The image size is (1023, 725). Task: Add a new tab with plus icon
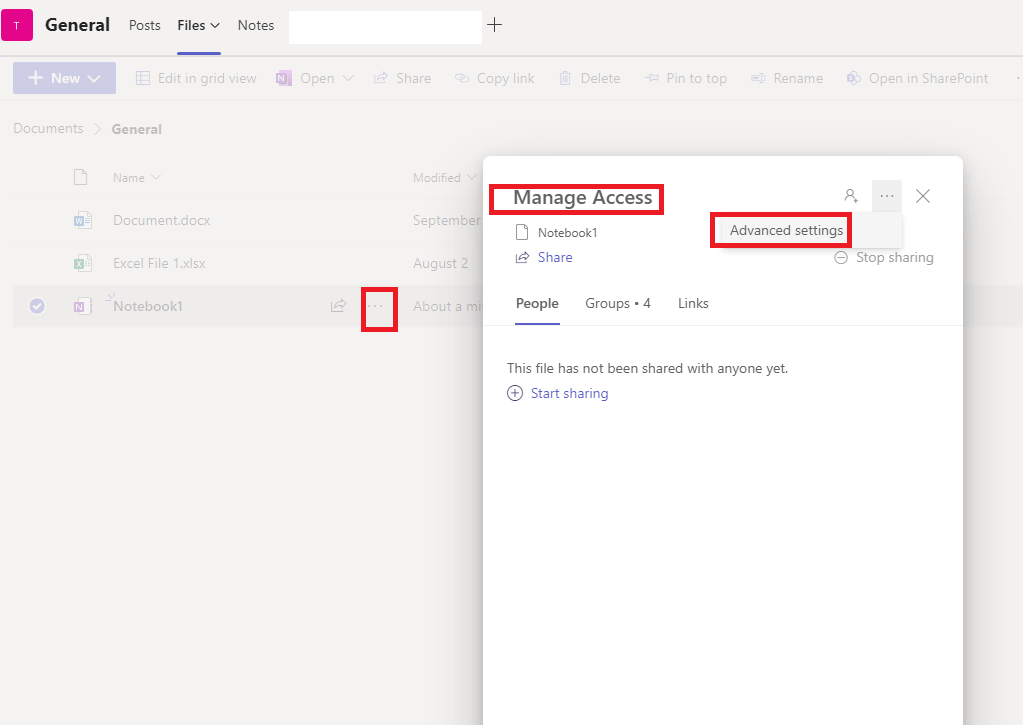495,25
